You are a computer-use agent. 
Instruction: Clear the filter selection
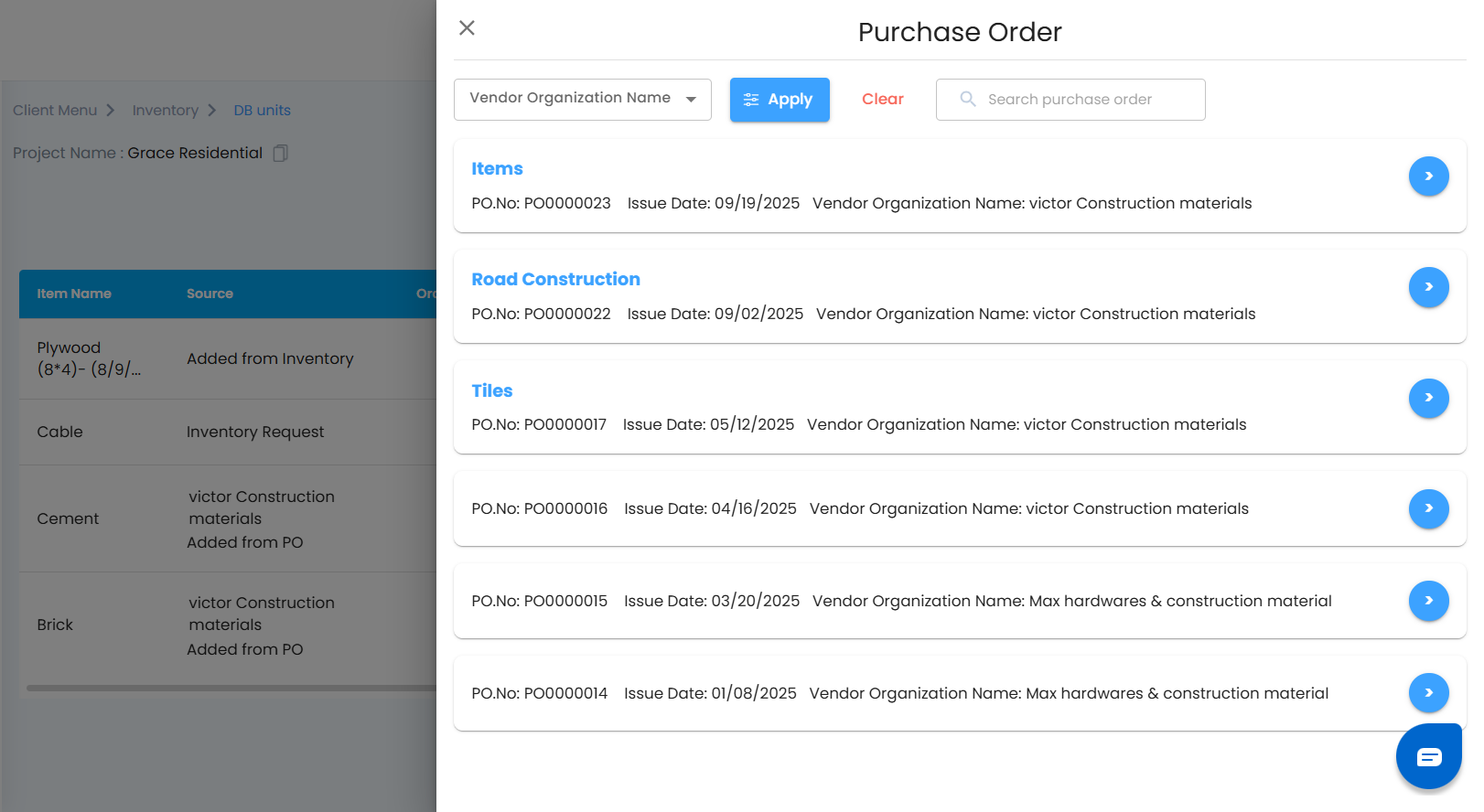click(x=882, y=100)
